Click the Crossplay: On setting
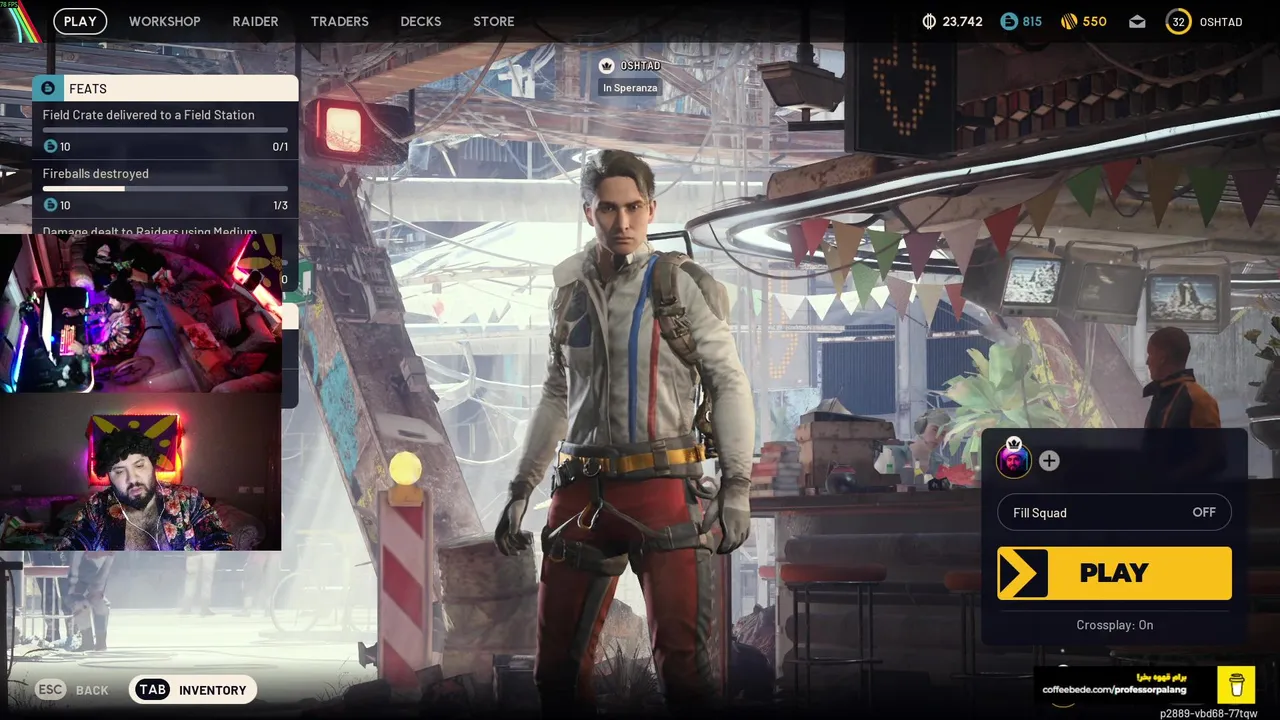Screen dimensions: 1280x720 [x=1114, y=625]
